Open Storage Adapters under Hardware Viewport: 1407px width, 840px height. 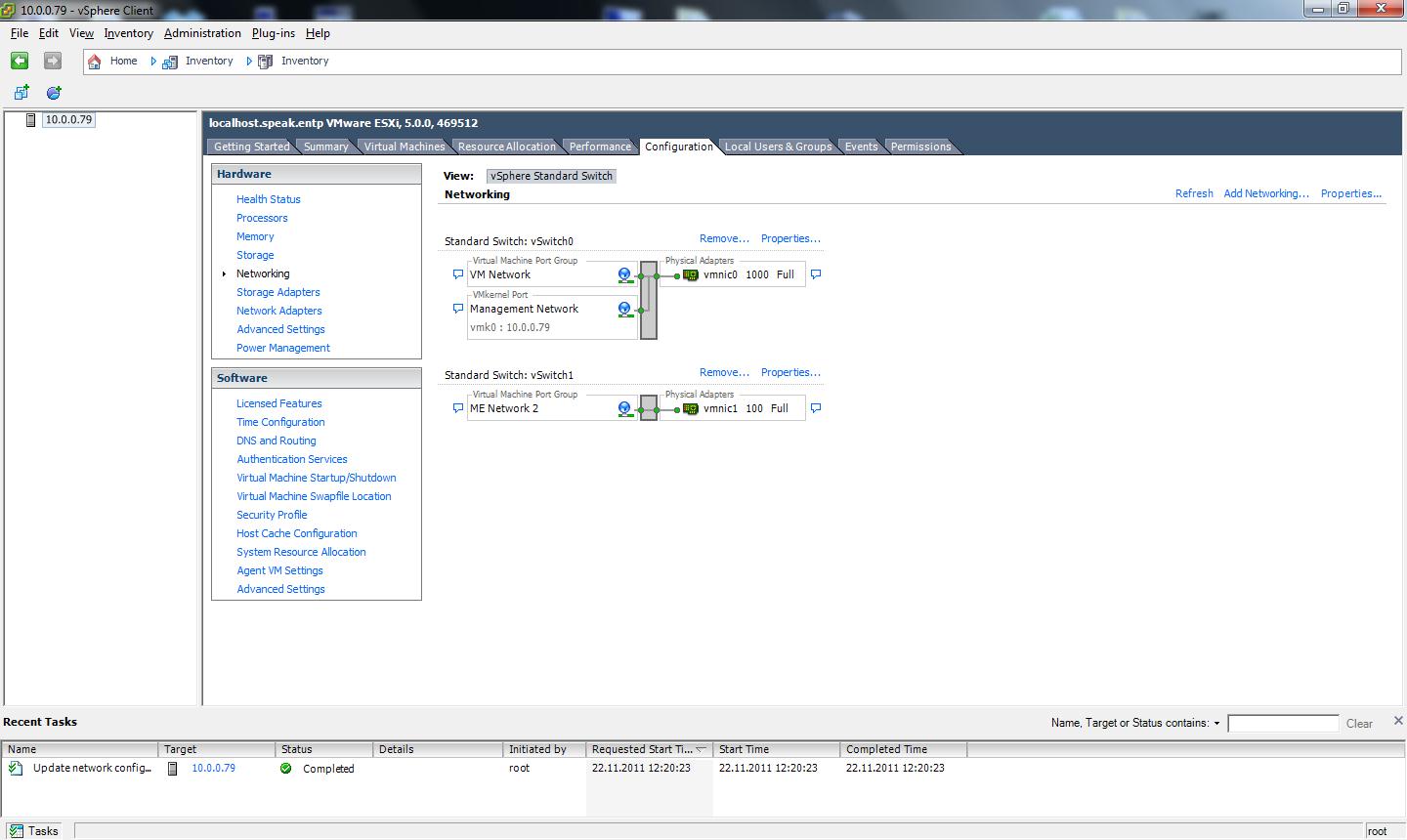tap(278, 292)
